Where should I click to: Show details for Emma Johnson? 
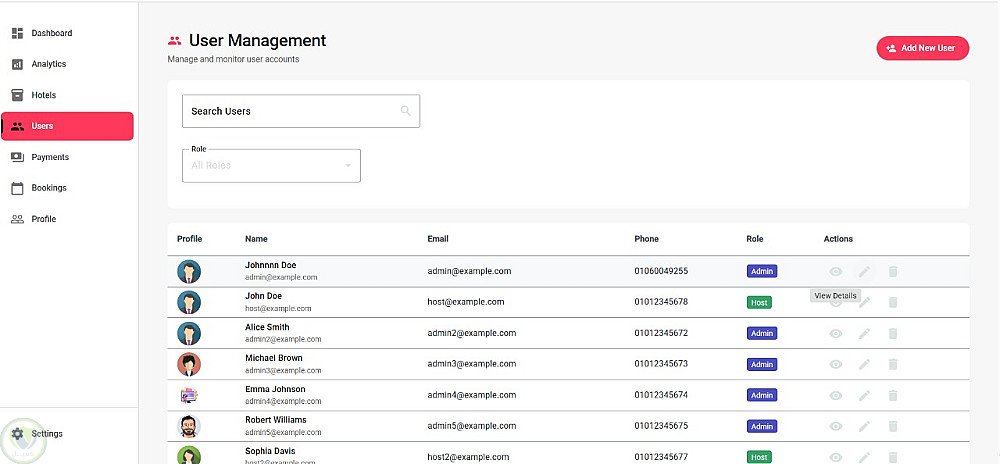[836, 396]
